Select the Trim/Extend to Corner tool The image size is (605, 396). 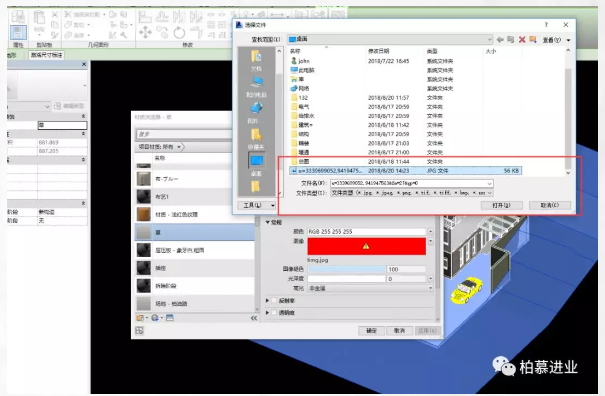click(196, 32)
